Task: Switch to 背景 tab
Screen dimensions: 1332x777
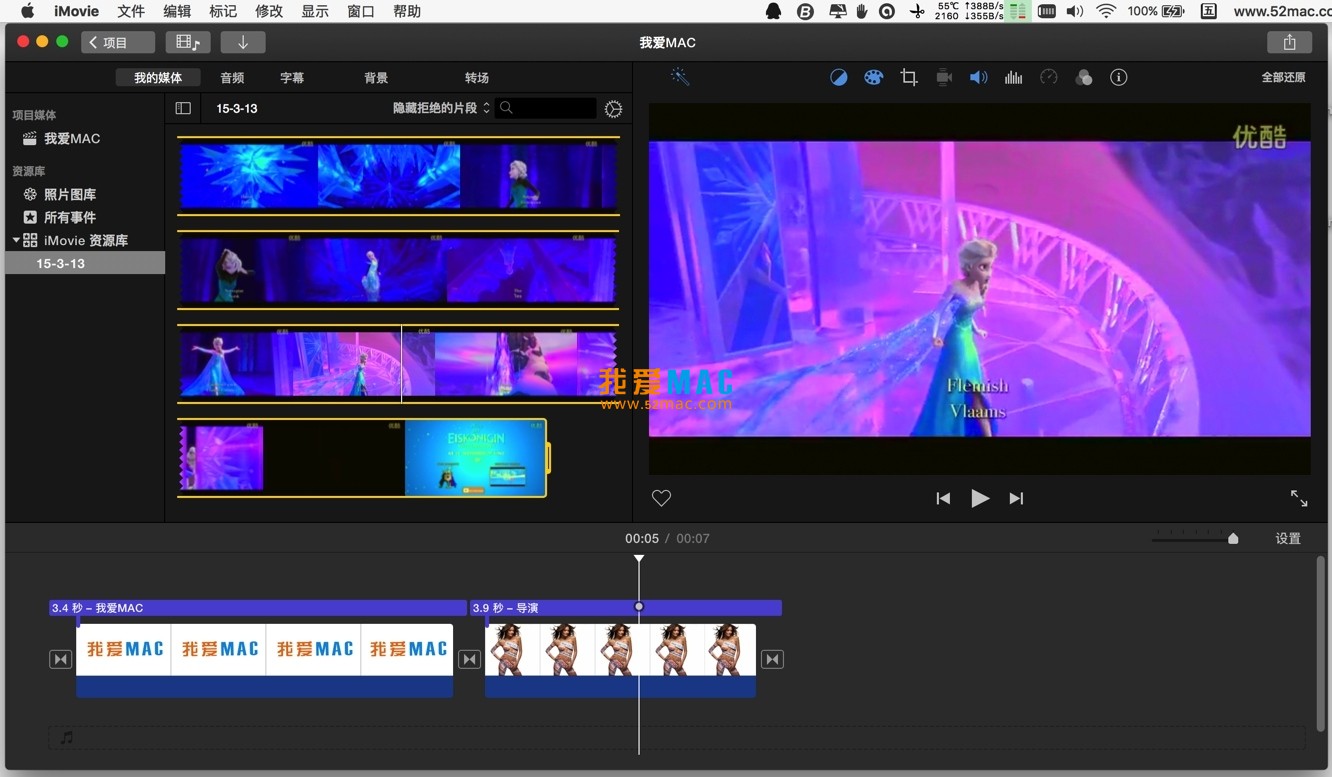Action: click(376, 77)
